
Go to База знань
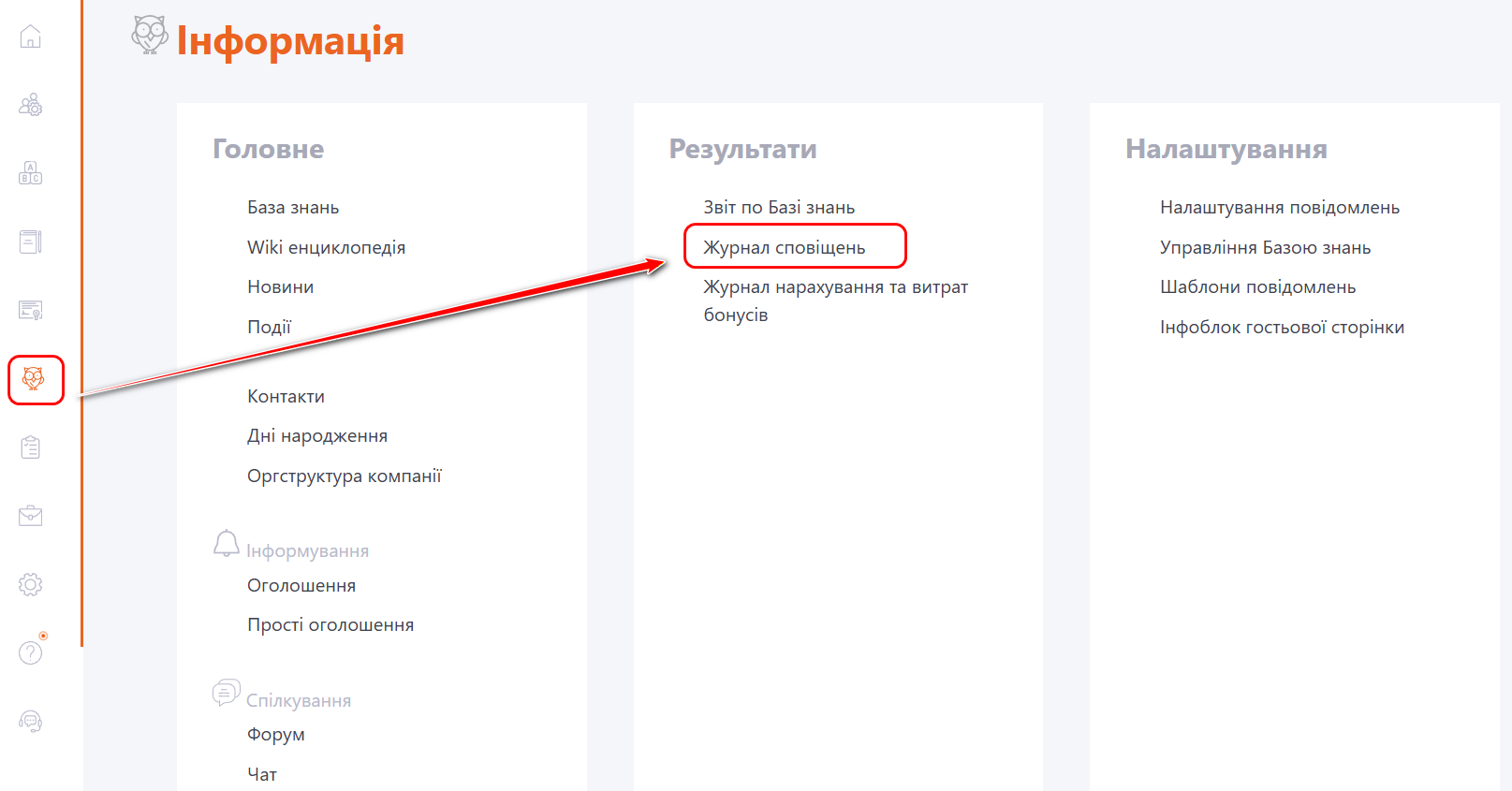(293, 208)
